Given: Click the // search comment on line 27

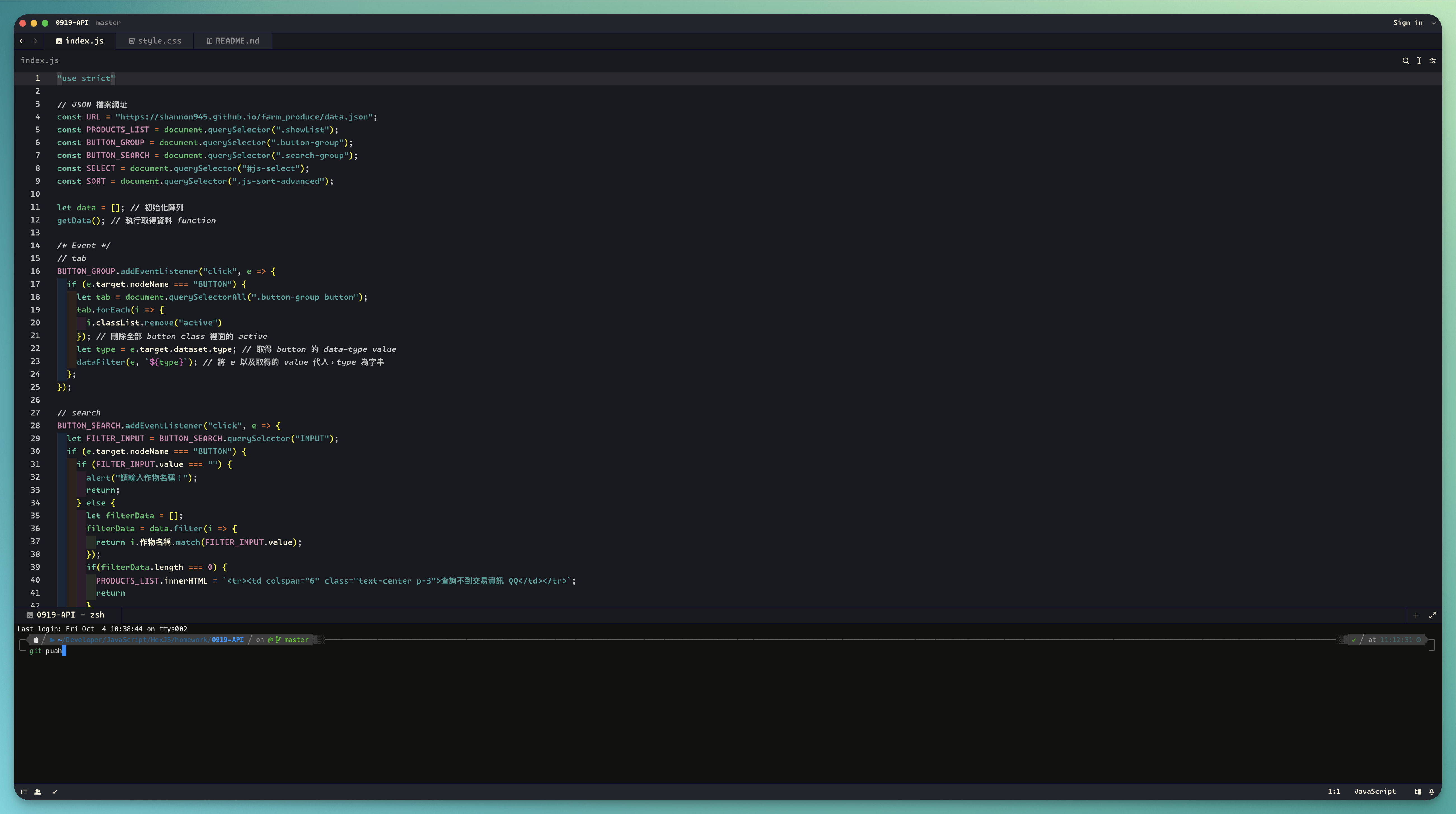Looking at the screenshot, I should tap(79, 413).
